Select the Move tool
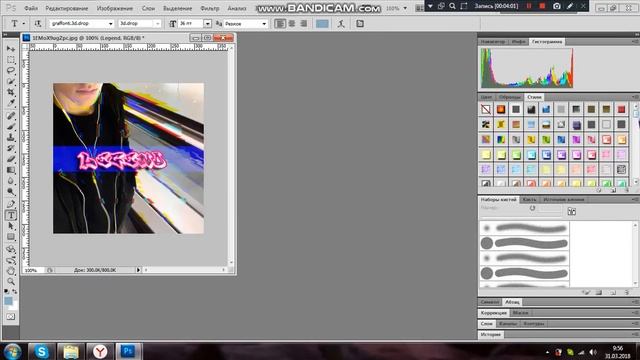640x360 pixels. [11, 49]
